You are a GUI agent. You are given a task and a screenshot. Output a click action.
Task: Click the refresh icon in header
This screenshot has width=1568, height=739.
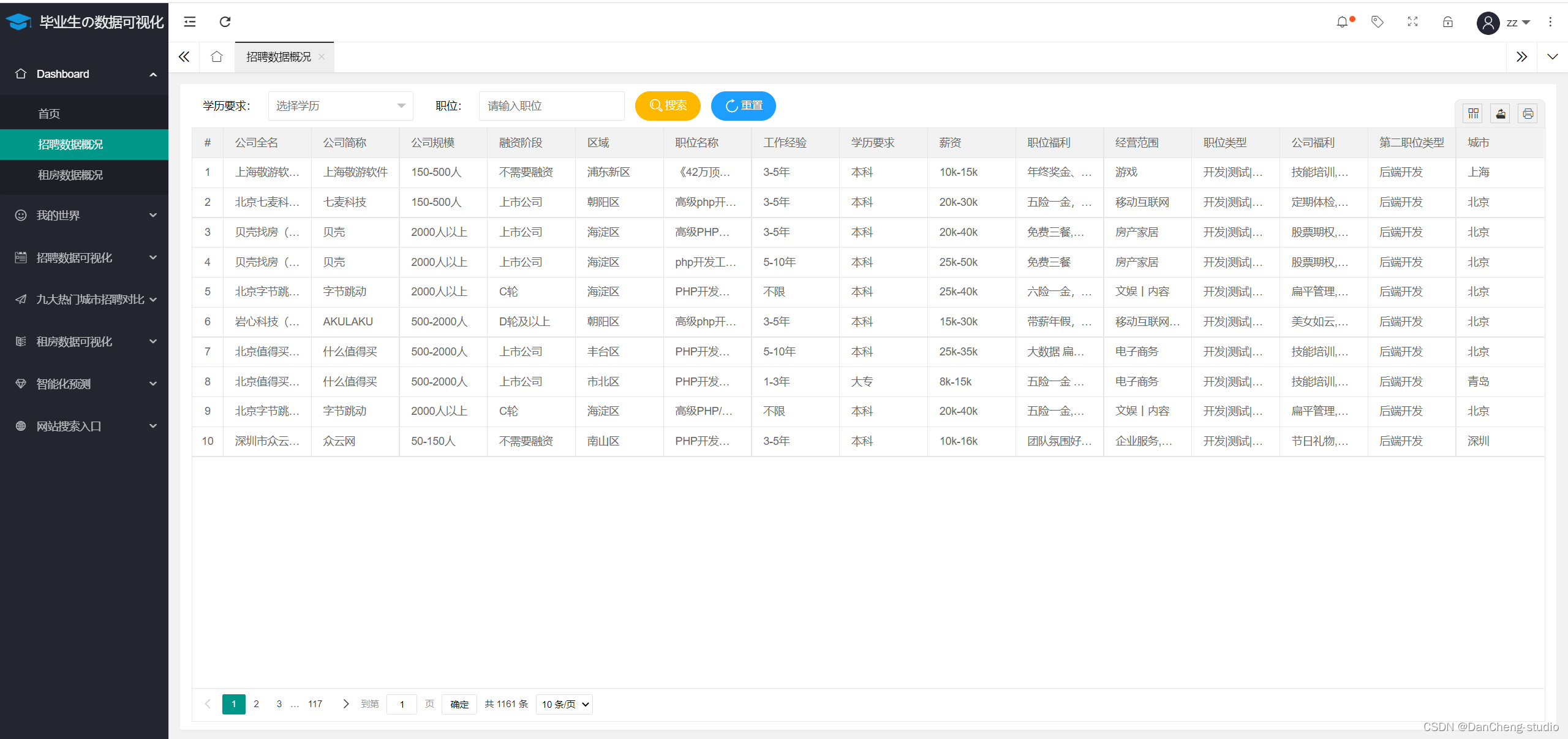tap(225, 22)
